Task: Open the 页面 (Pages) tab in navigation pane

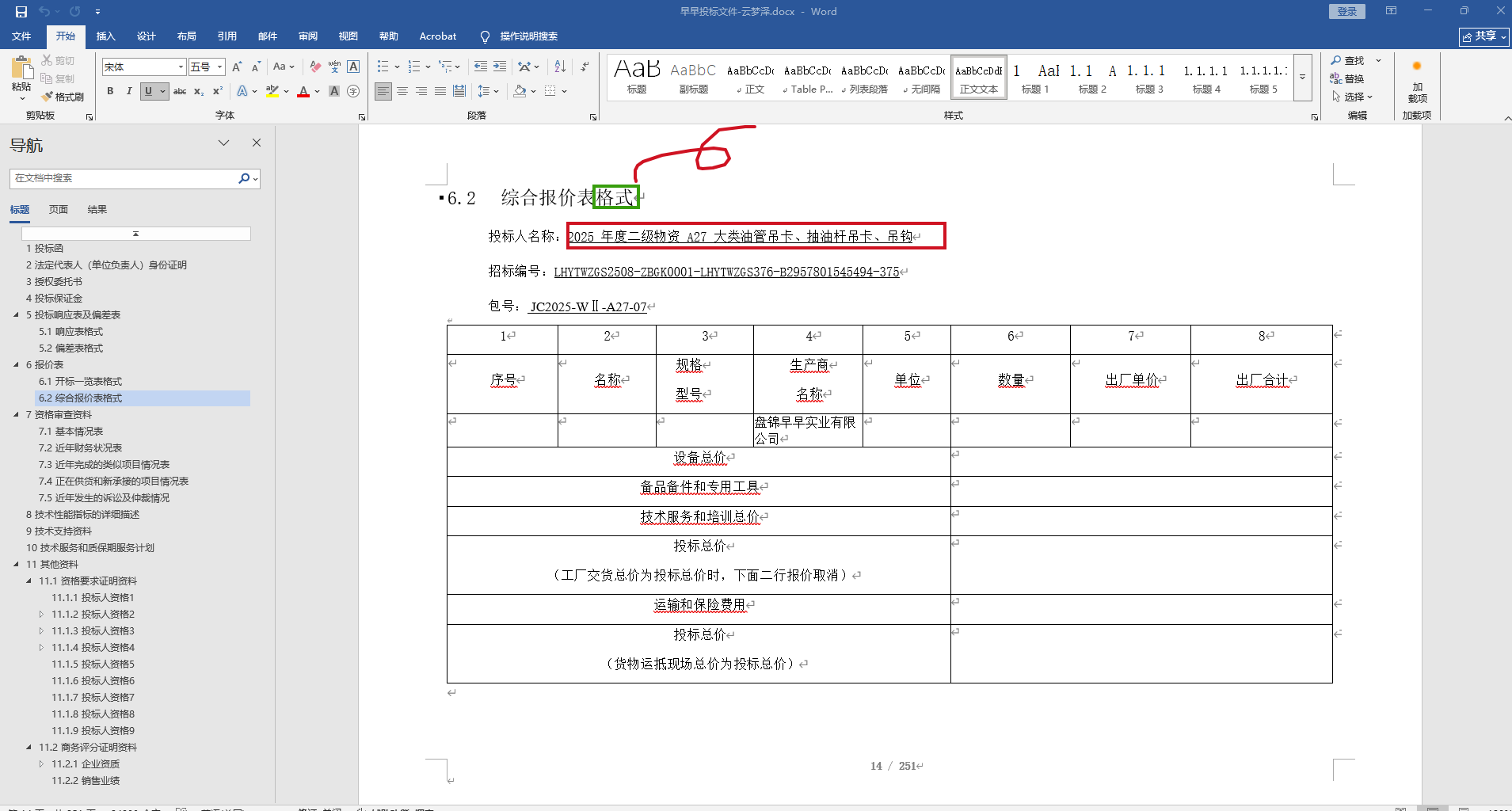Action: 59,210
